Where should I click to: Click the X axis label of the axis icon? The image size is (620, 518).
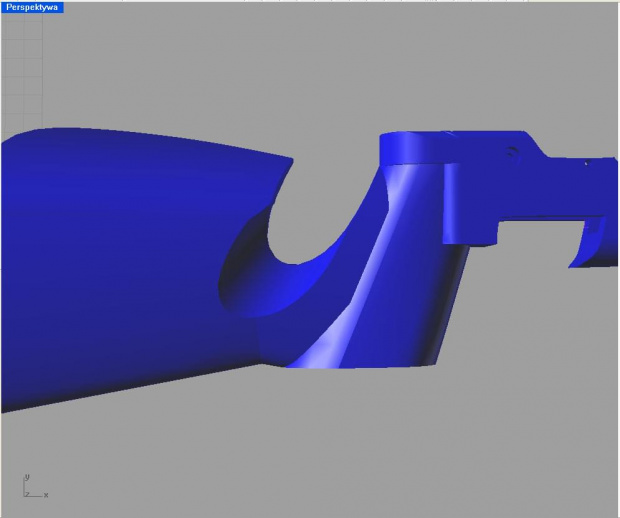click(x=46, y=495)
